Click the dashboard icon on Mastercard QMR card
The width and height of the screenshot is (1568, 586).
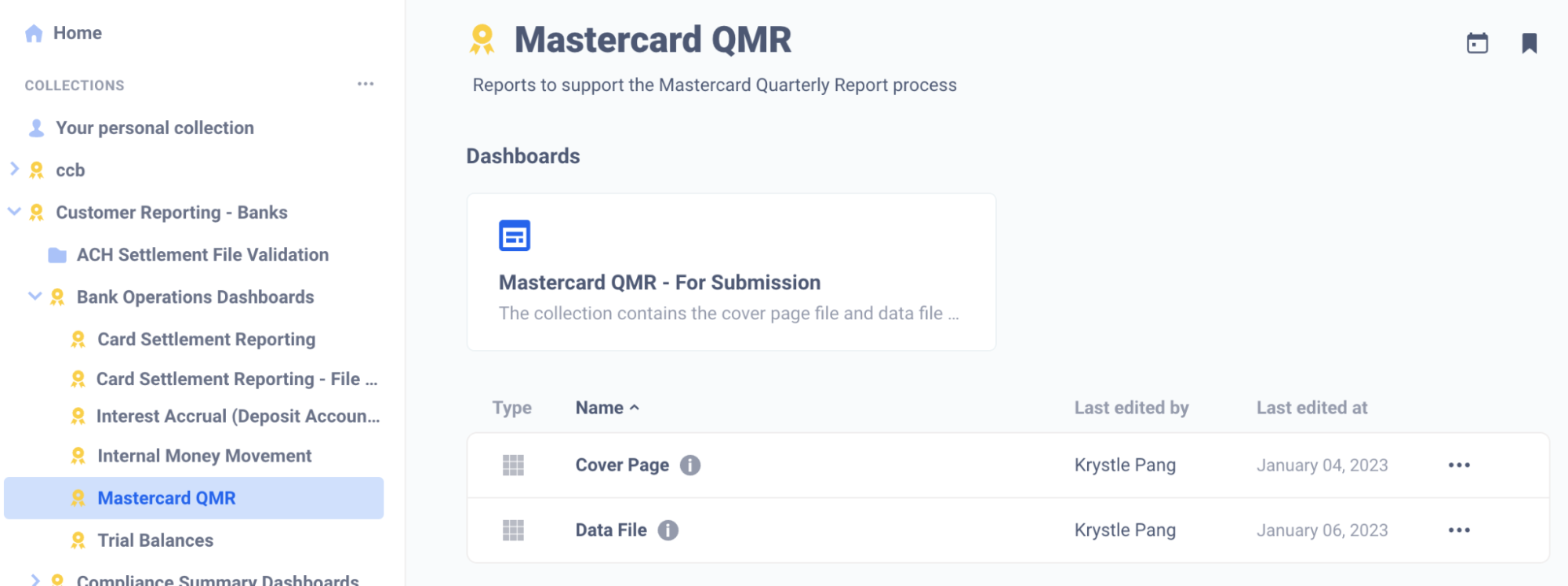click(x=515, y=235)
